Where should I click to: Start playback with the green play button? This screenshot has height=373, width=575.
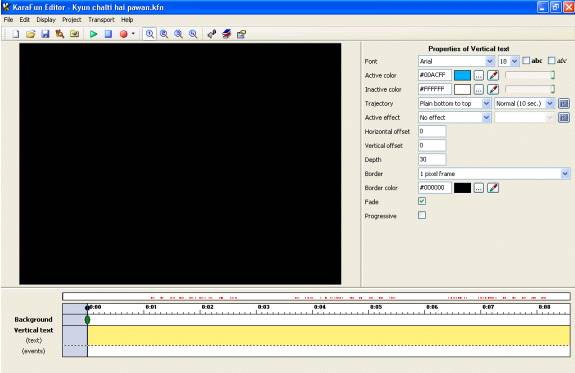click(94, 34)
